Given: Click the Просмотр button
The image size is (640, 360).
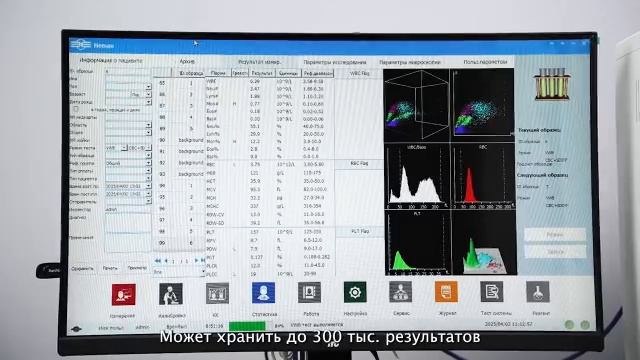Looking at the screenshot, I should coord(137,268).
